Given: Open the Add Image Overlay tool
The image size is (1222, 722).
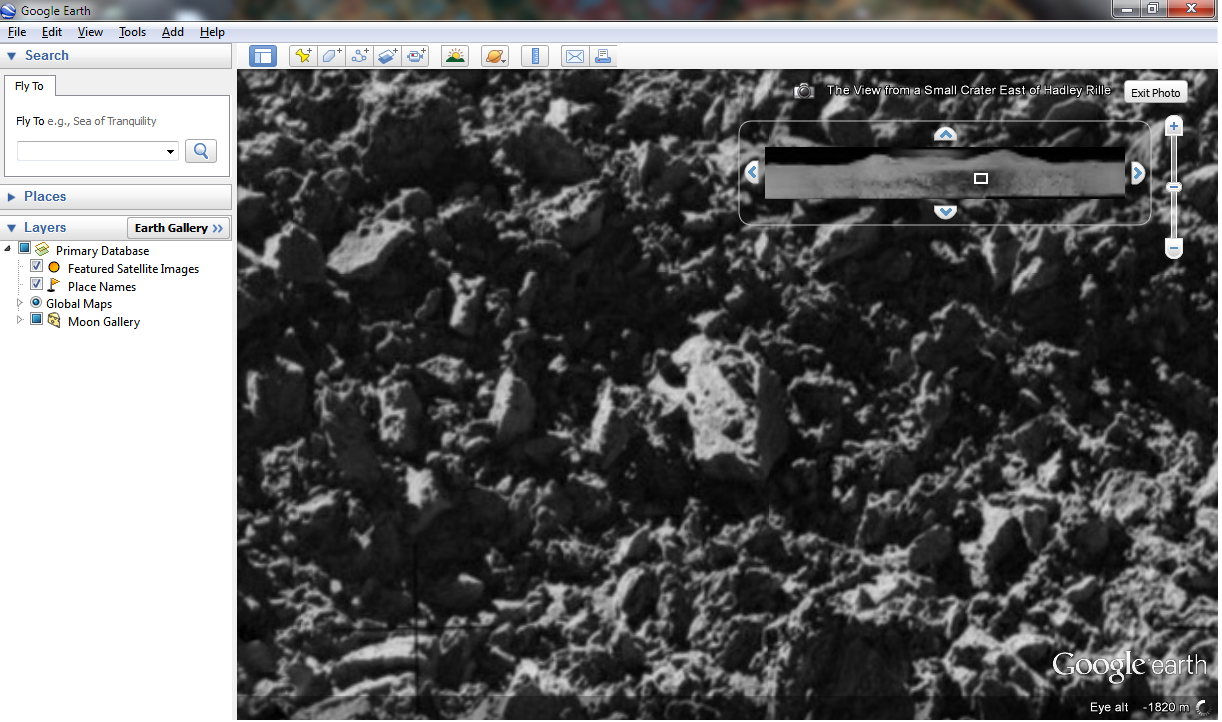Looking at the screenshot, I should pyautogui.click(x=387, y=56).
